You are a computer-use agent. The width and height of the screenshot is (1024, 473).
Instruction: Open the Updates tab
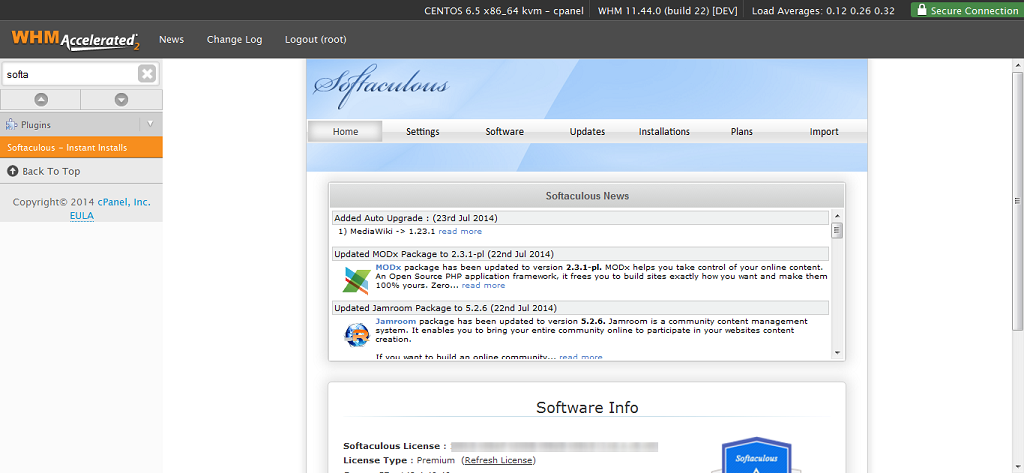(587, 132)
